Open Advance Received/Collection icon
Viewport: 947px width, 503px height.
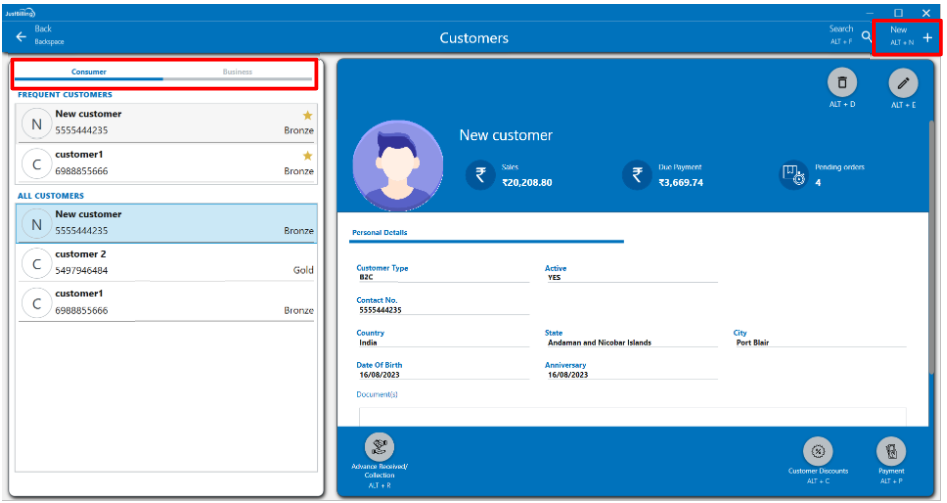379,448
